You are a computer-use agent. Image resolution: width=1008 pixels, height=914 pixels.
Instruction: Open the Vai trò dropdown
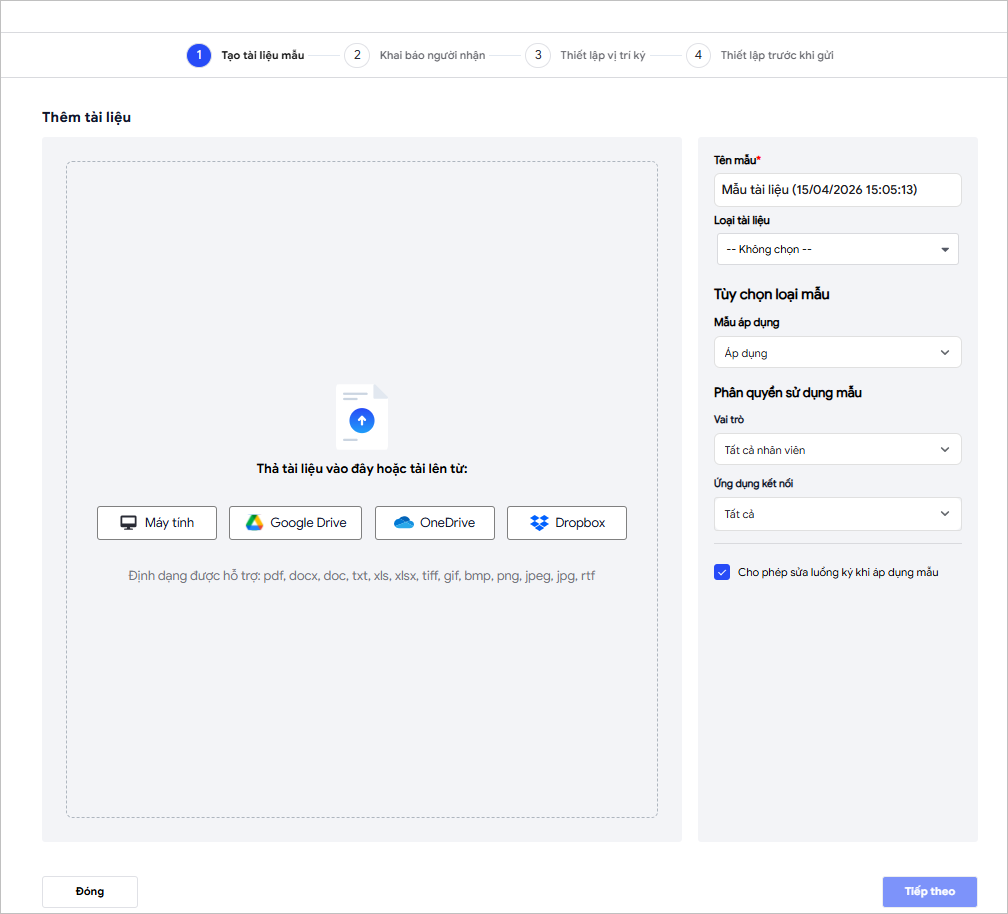click(837, 450)
